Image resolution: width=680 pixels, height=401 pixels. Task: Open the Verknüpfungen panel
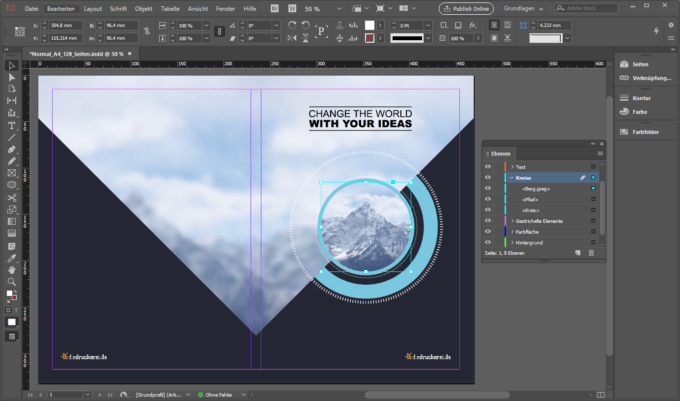coord(645,78)
